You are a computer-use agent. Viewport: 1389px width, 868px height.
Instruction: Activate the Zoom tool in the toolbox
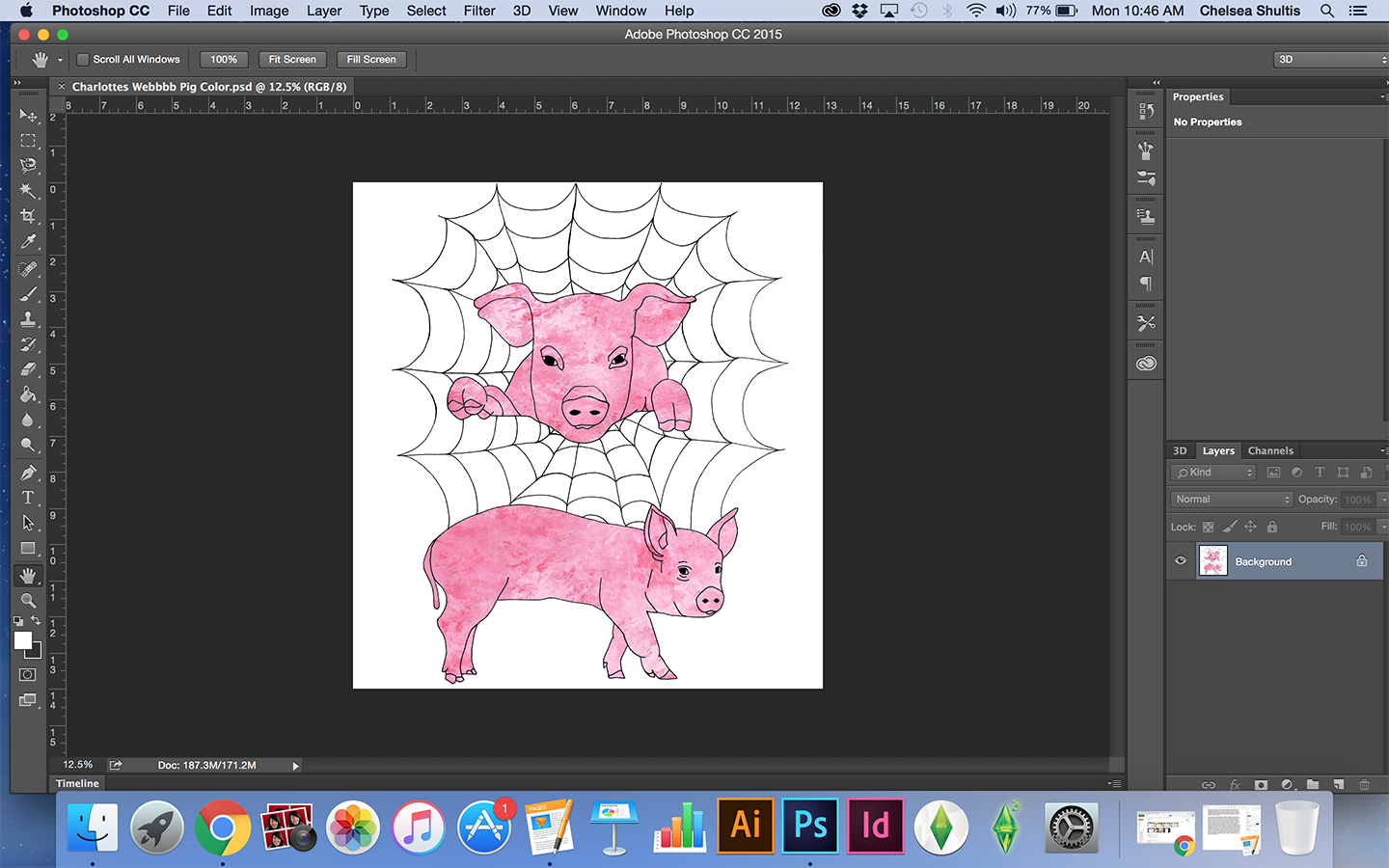point(28,600)
